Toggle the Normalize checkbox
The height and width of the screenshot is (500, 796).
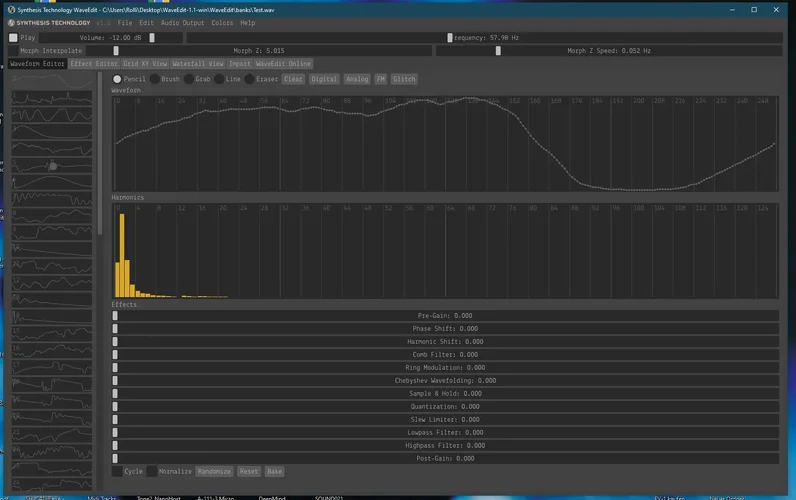(152, 471)
